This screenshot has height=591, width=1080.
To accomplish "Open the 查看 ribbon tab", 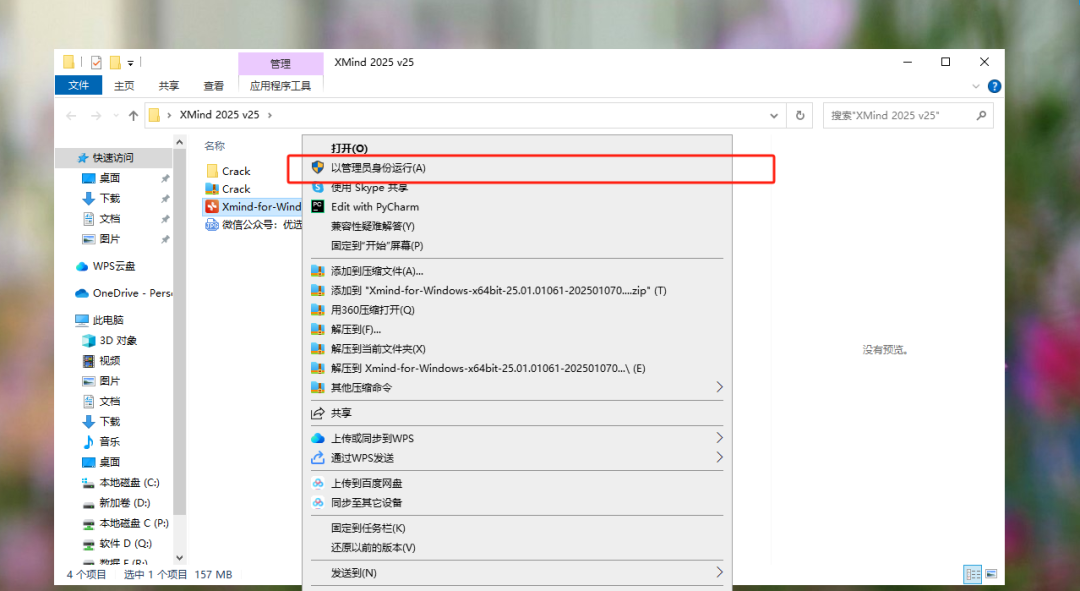I will (x=214, y=85).
